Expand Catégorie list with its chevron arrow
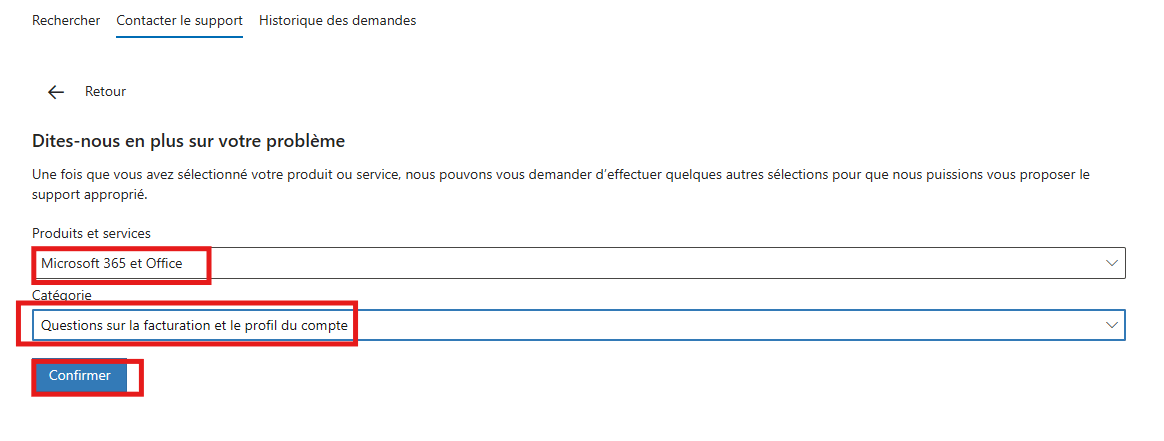Screen dimensions: 1164x441 1111,325
